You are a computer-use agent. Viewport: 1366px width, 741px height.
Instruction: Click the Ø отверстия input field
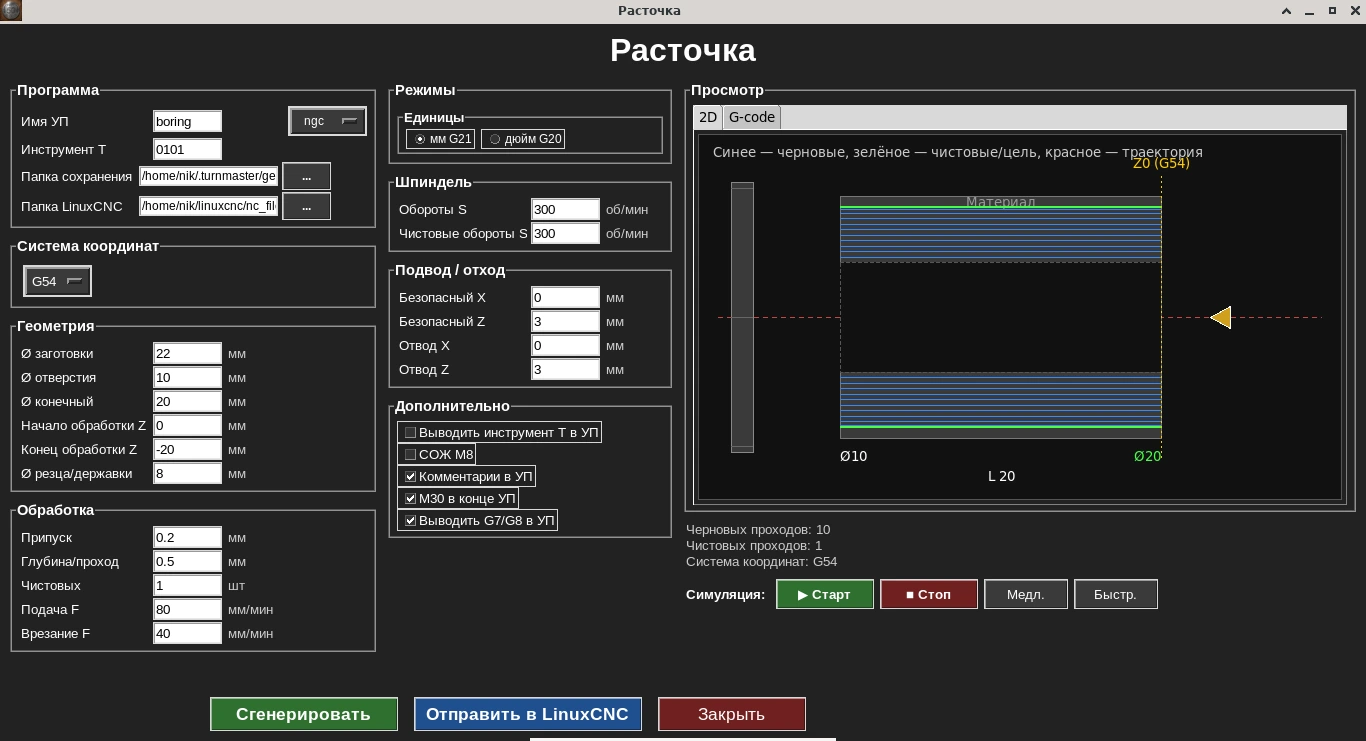[x=188, y=377]
